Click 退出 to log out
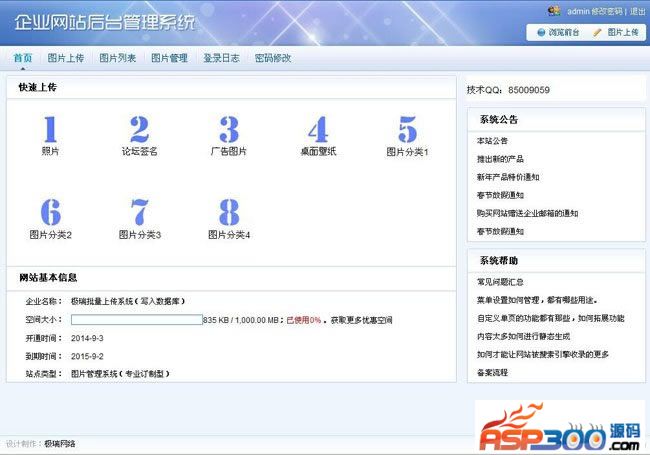This screenshot has height=455, width=650. click(638, 11)
